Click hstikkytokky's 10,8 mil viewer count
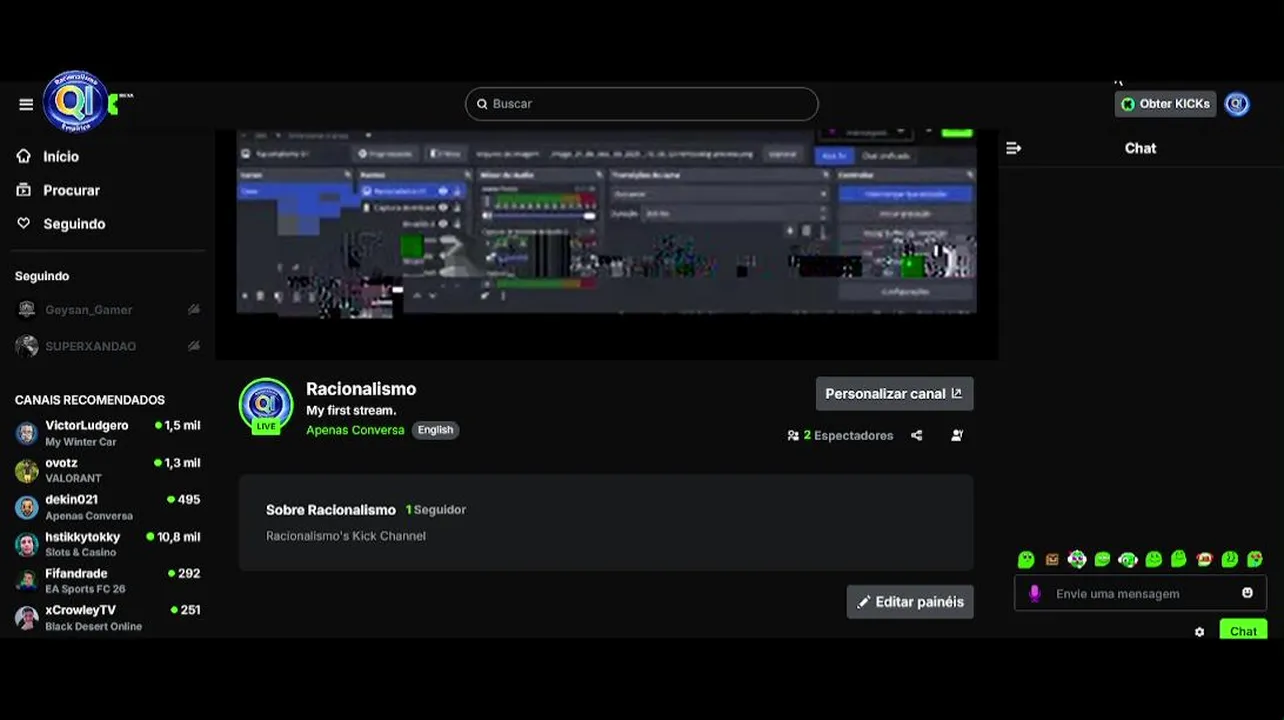This screenshot has width=1284, height=720. 174,537
